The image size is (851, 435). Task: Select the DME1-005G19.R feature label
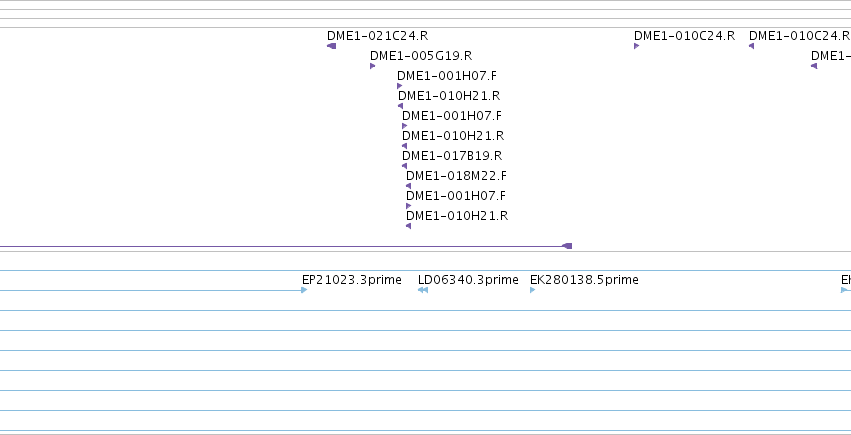click(421, 56)
